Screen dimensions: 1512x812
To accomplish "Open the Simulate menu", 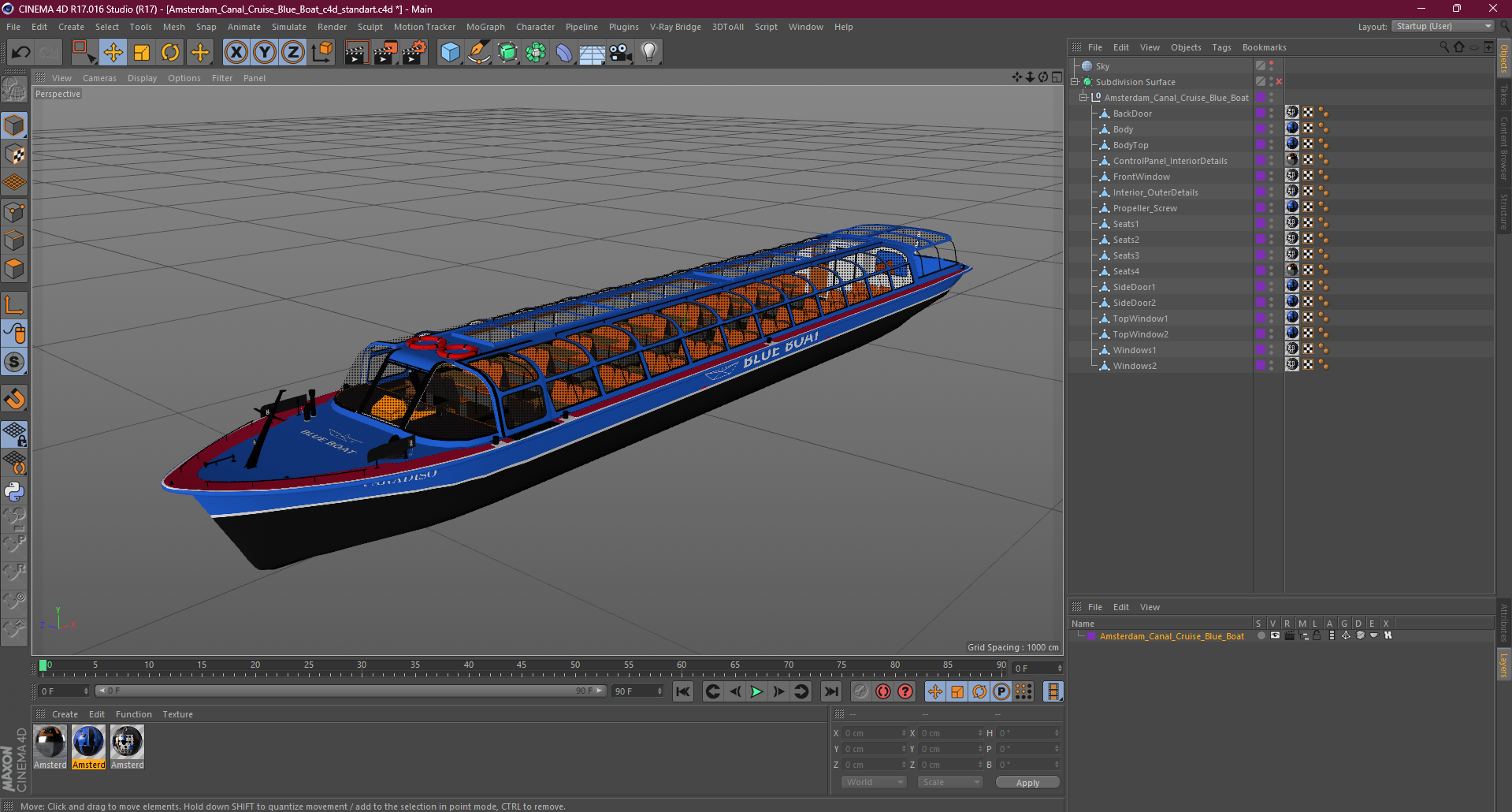I will (289, 27).
